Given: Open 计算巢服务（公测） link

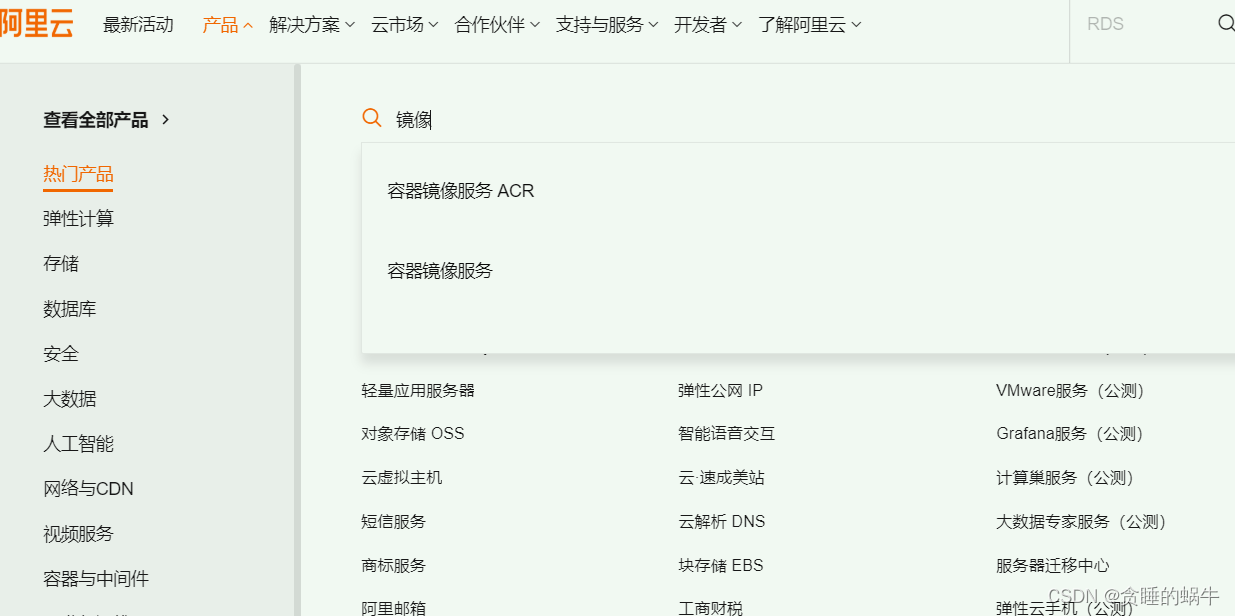Looking at the screenshot, I should pyautogui.click(x=1066, y=477).
